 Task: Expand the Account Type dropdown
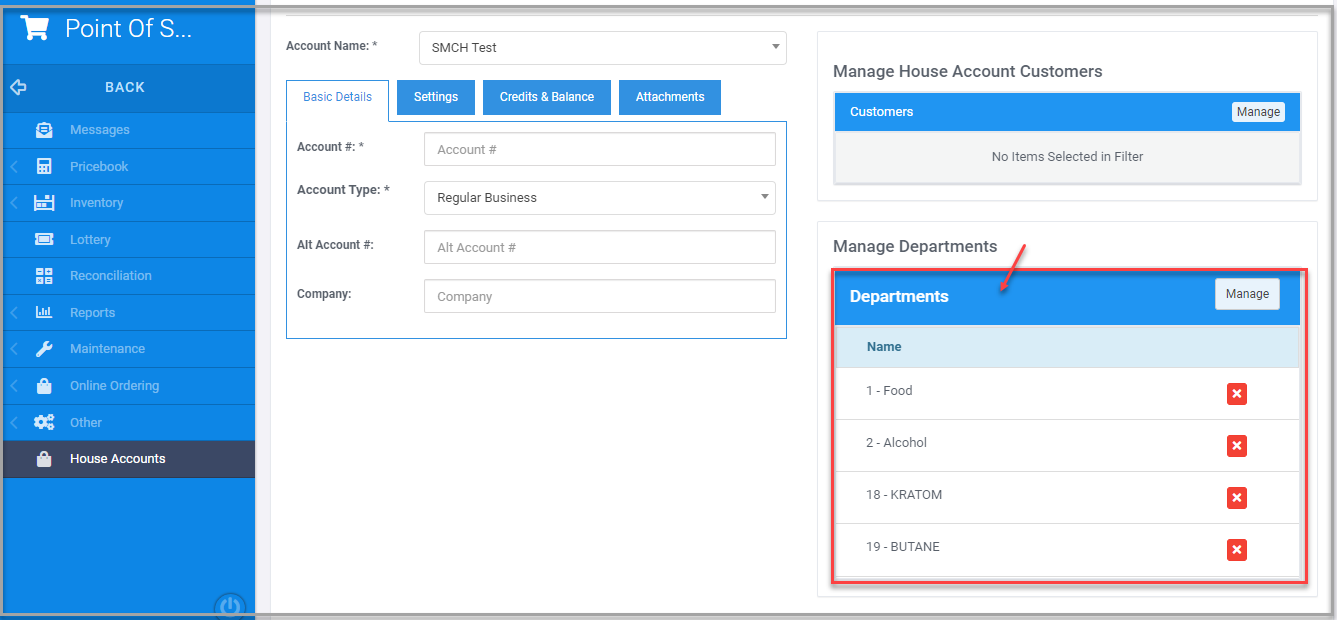[x=764, y=197]
